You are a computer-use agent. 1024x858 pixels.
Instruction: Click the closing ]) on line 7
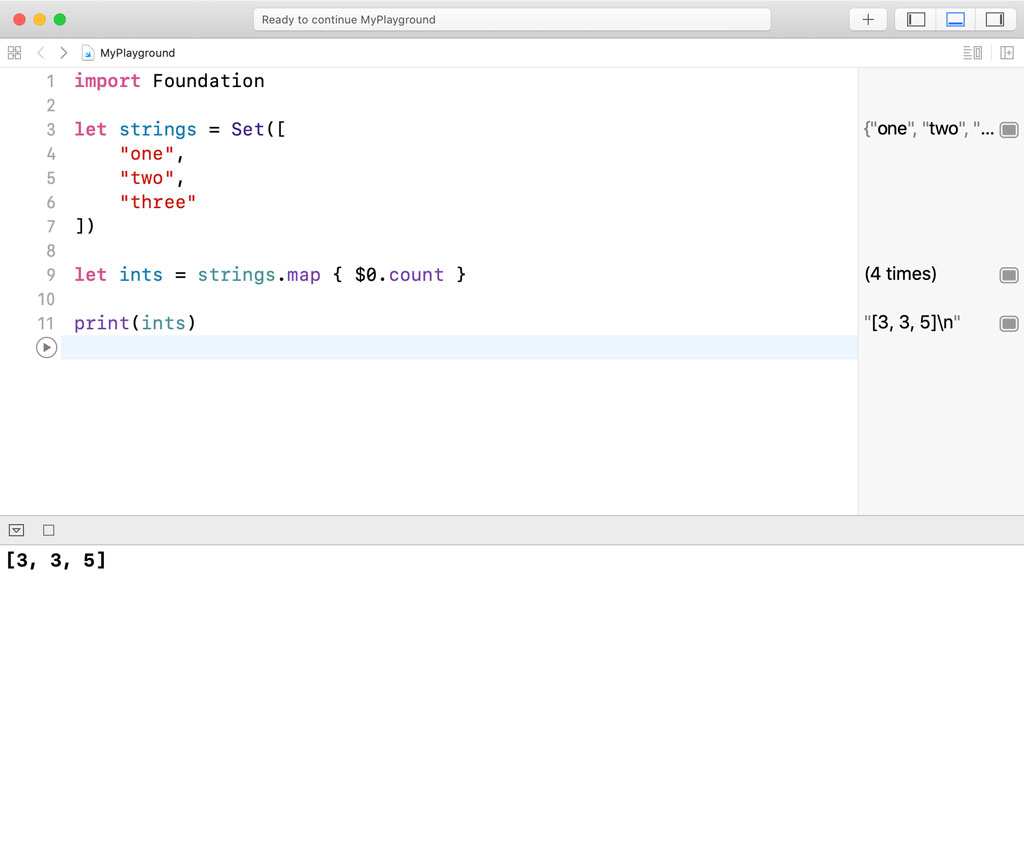pos(85,227)
